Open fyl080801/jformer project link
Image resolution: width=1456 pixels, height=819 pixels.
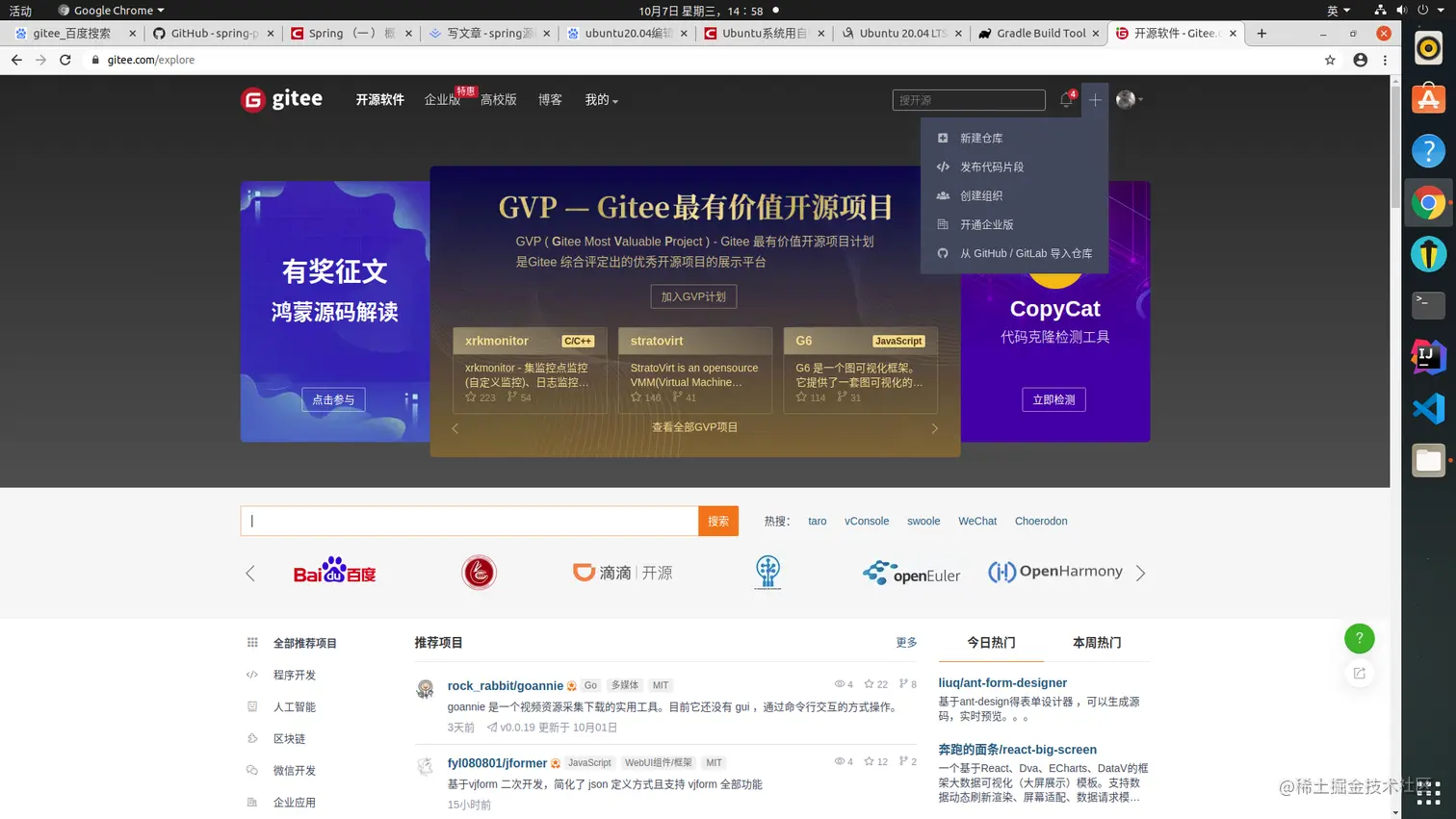(497, 762)
